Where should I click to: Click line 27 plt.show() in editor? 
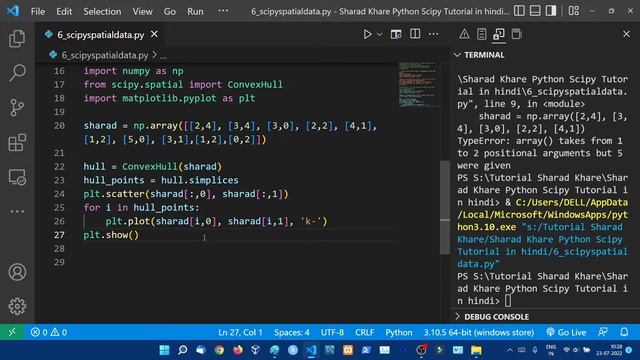(111, 235)
